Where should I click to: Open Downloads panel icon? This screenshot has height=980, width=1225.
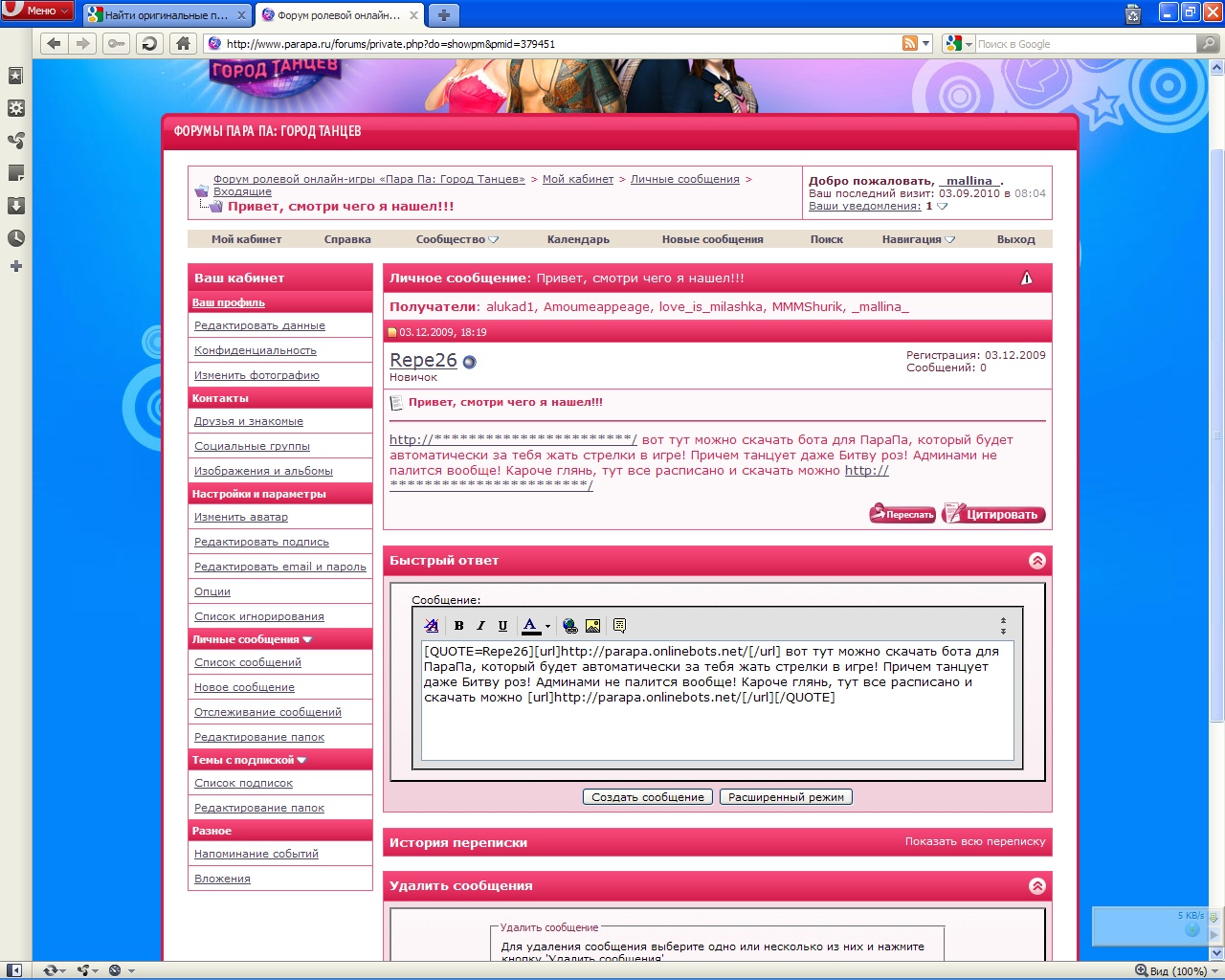click(15, 206)
